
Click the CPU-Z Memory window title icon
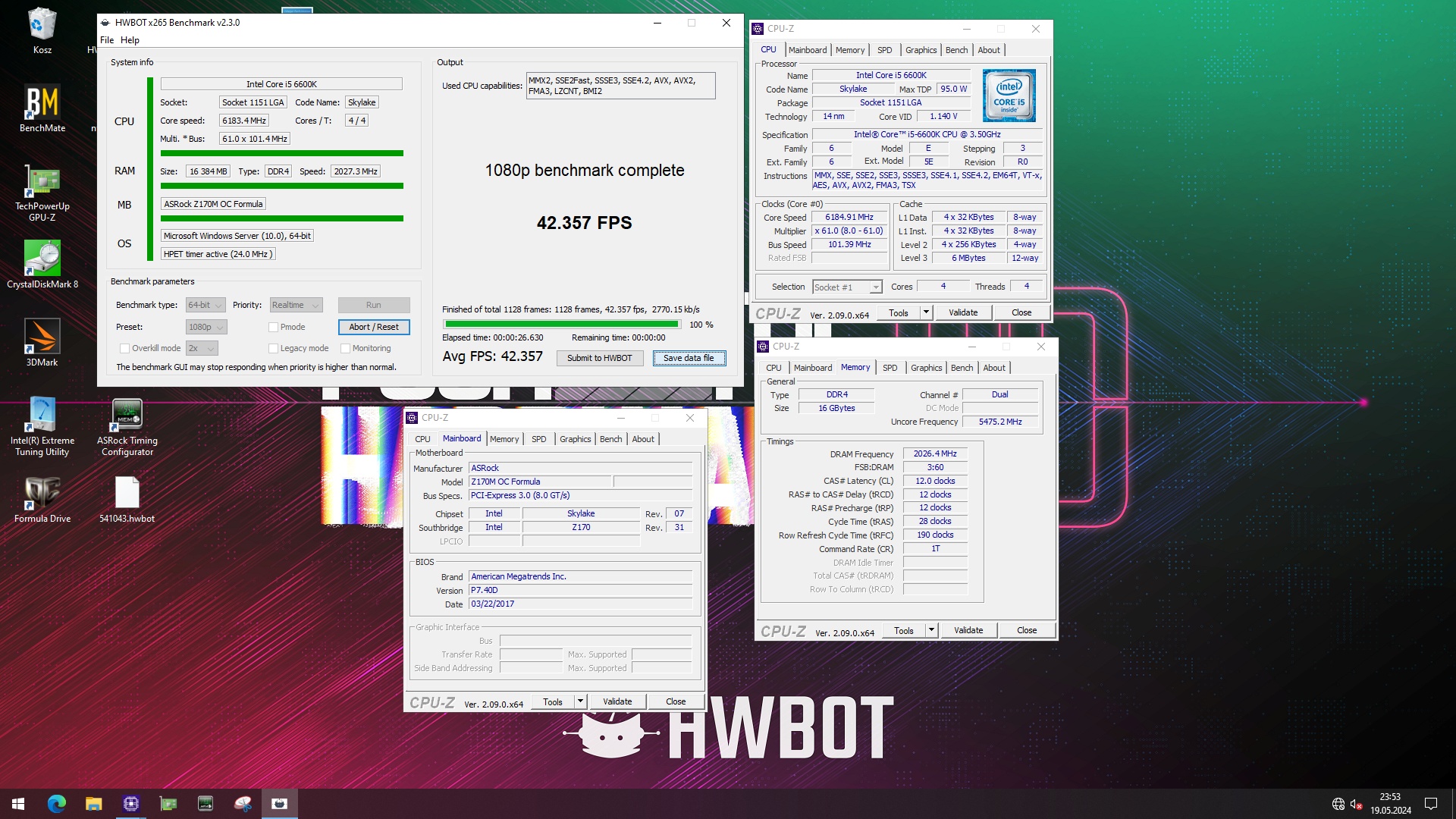pos(763,347)
